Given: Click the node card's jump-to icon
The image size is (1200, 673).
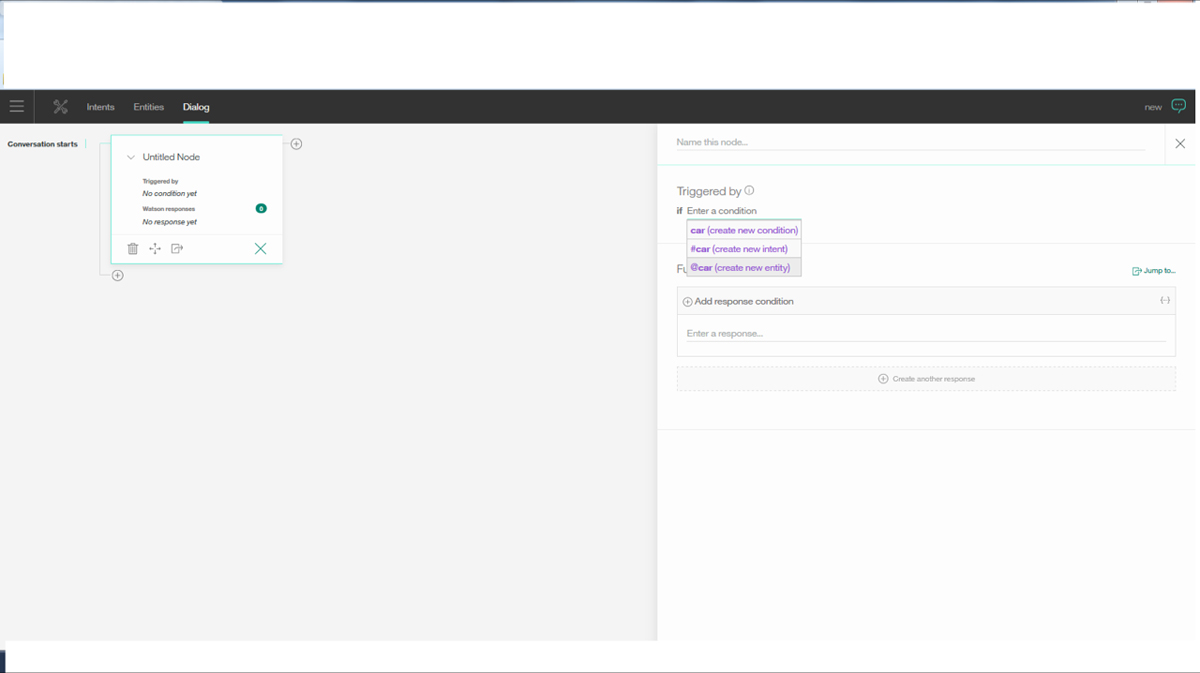Looking at the screenshot, I should (177, 249).
